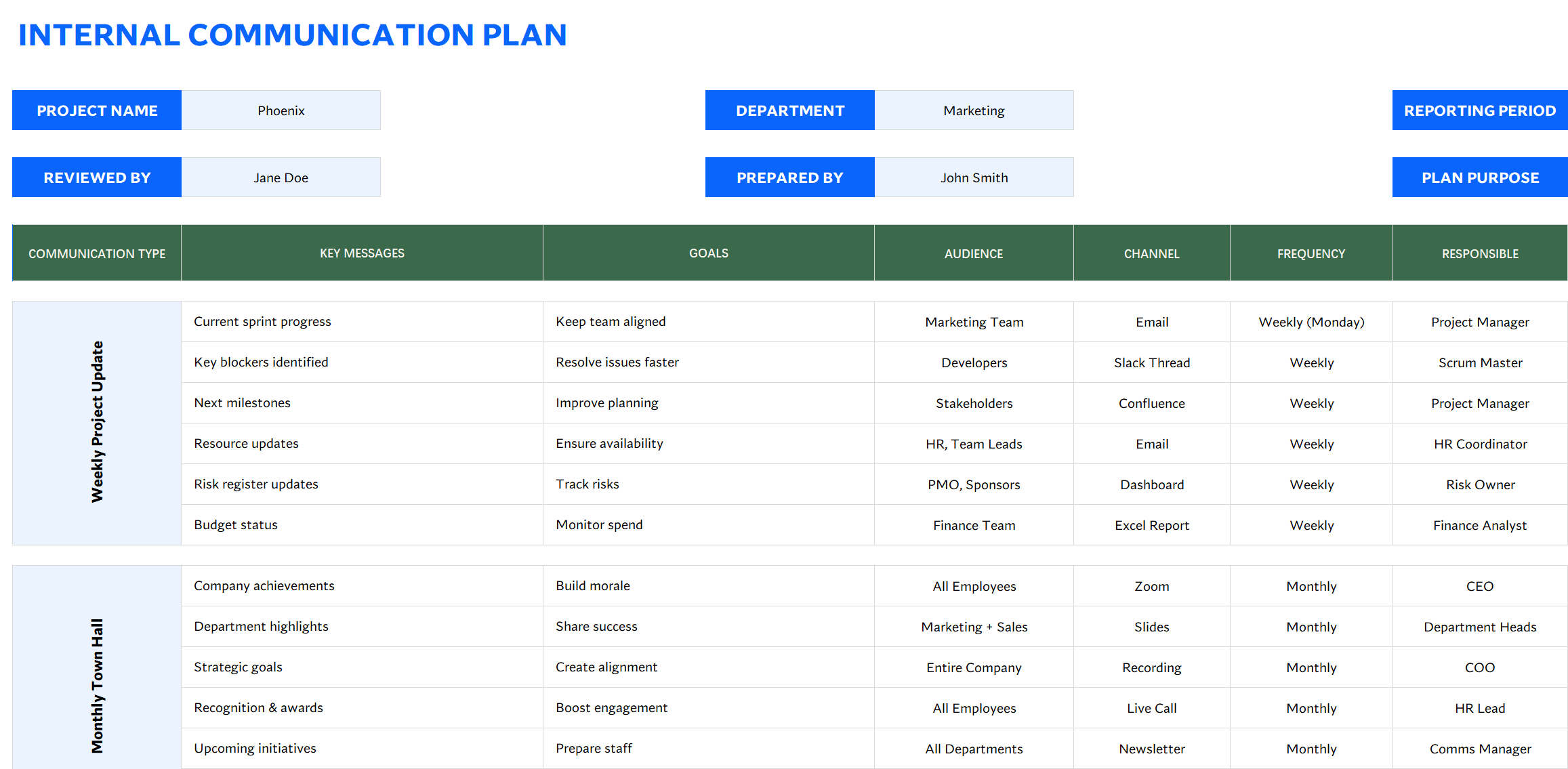Viewport: 1568px width, 769px height.
Task: Select the GOALS column header
Action: (709, 253)
